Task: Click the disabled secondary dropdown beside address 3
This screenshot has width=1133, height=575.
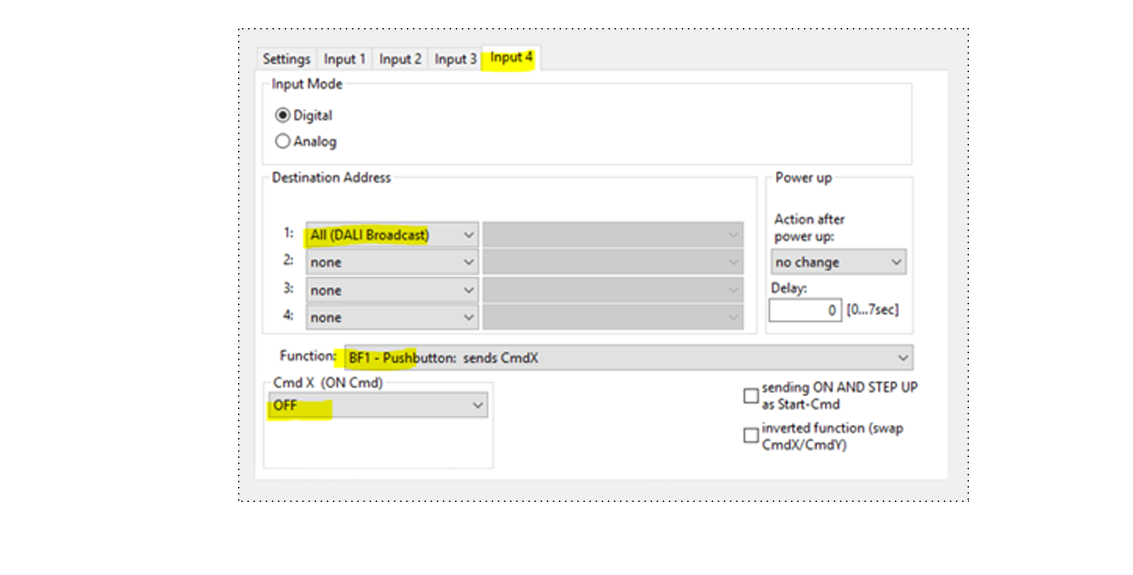Action: (613, 290)
